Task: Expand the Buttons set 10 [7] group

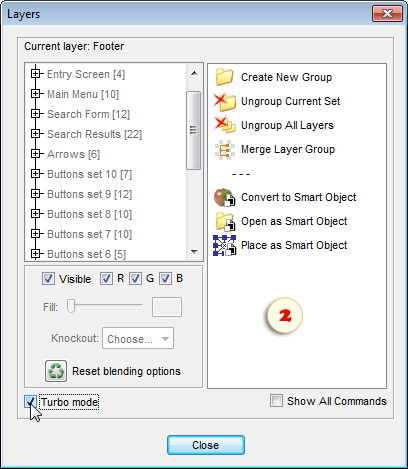Action: coord(35,174)
